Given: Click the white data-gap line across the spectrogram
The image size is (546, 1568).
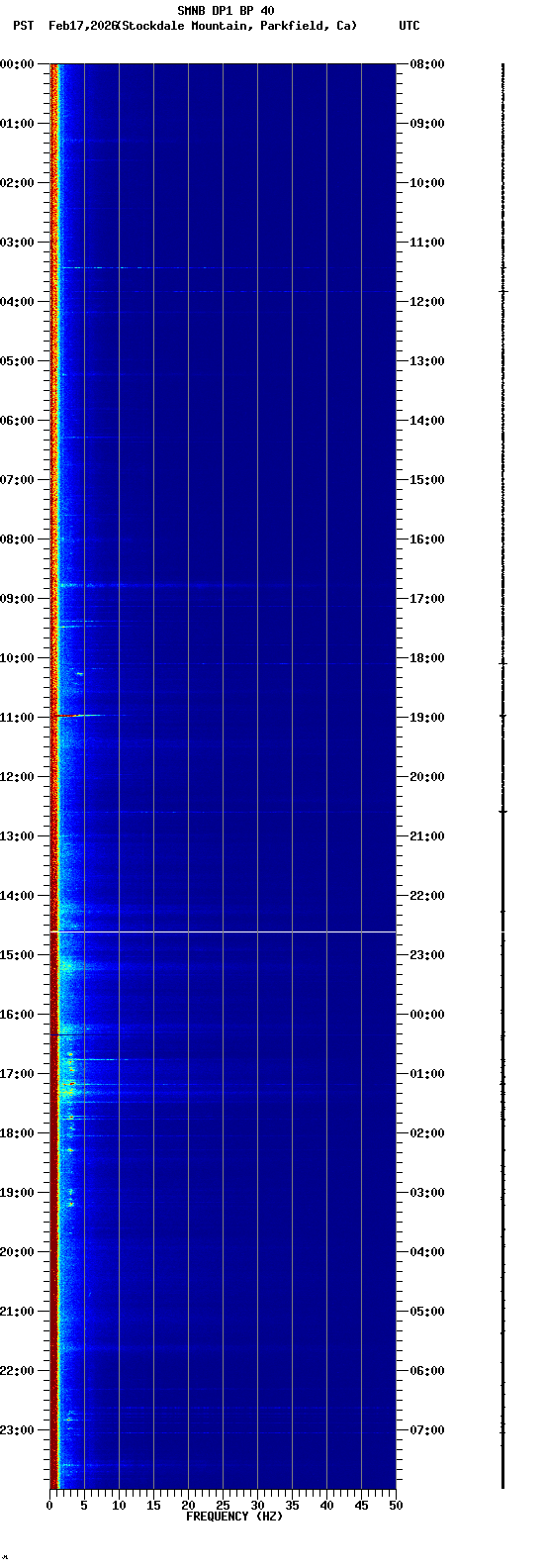Looking at the screenshot, I should coord(223,931).
